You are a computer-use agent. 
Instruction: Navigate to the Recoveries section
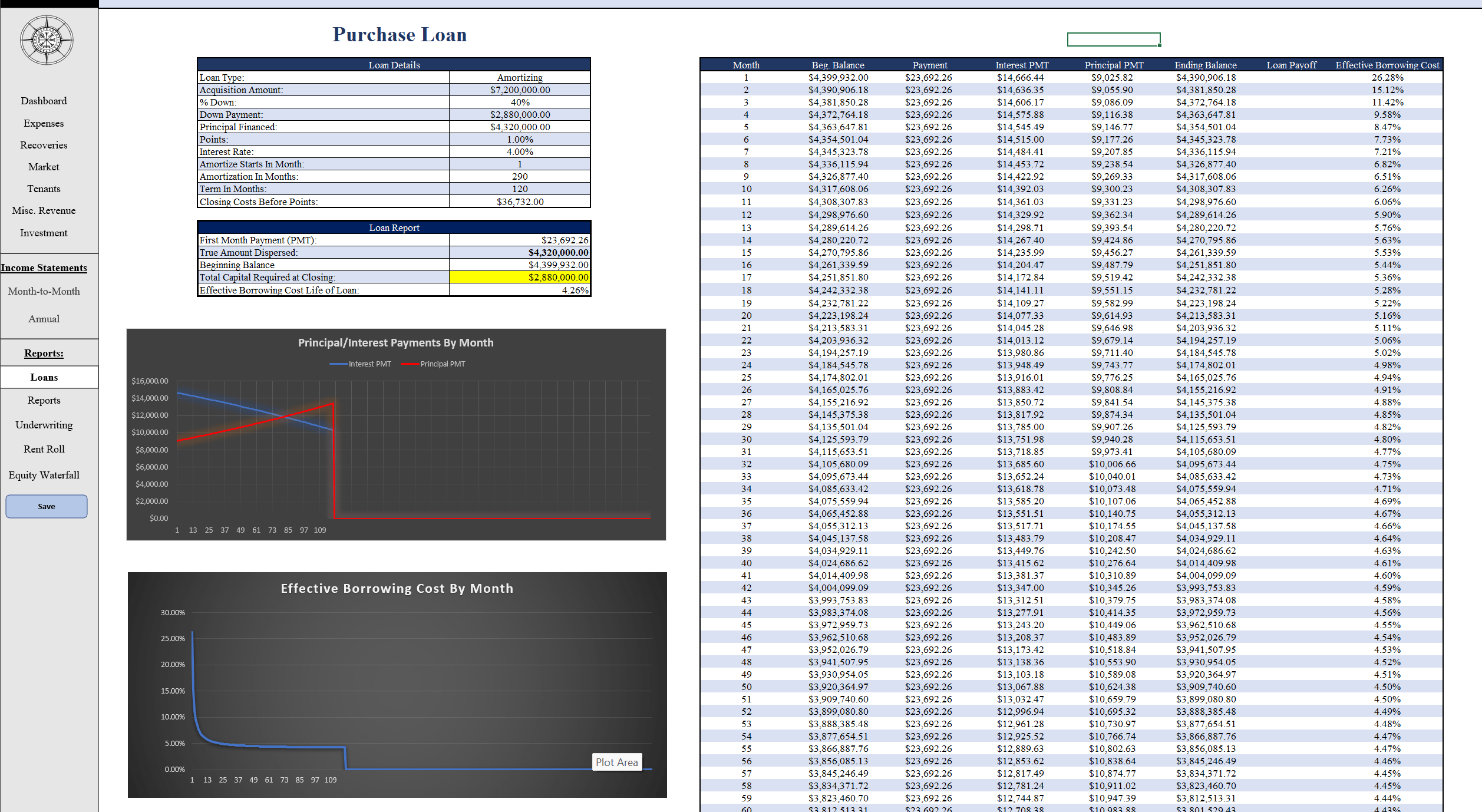tap(44, 145)
